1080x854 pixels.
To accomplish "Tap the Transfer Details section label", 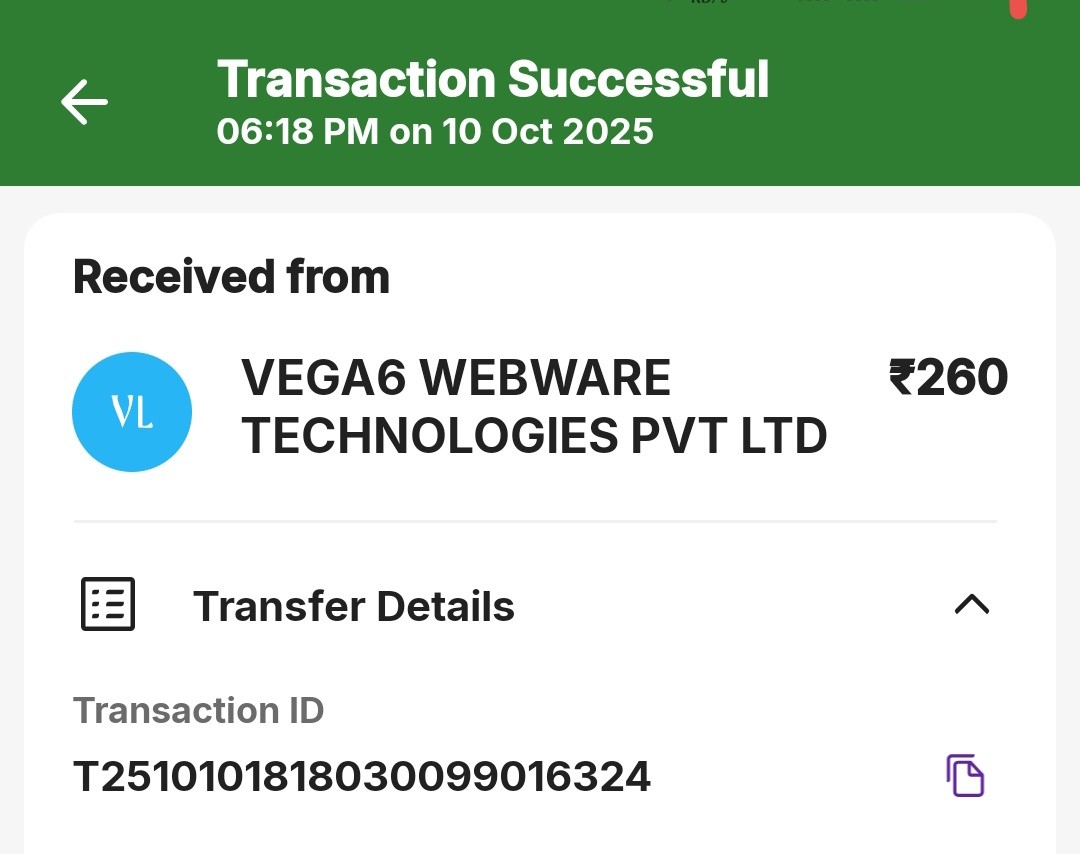I will tap(354, 607).
